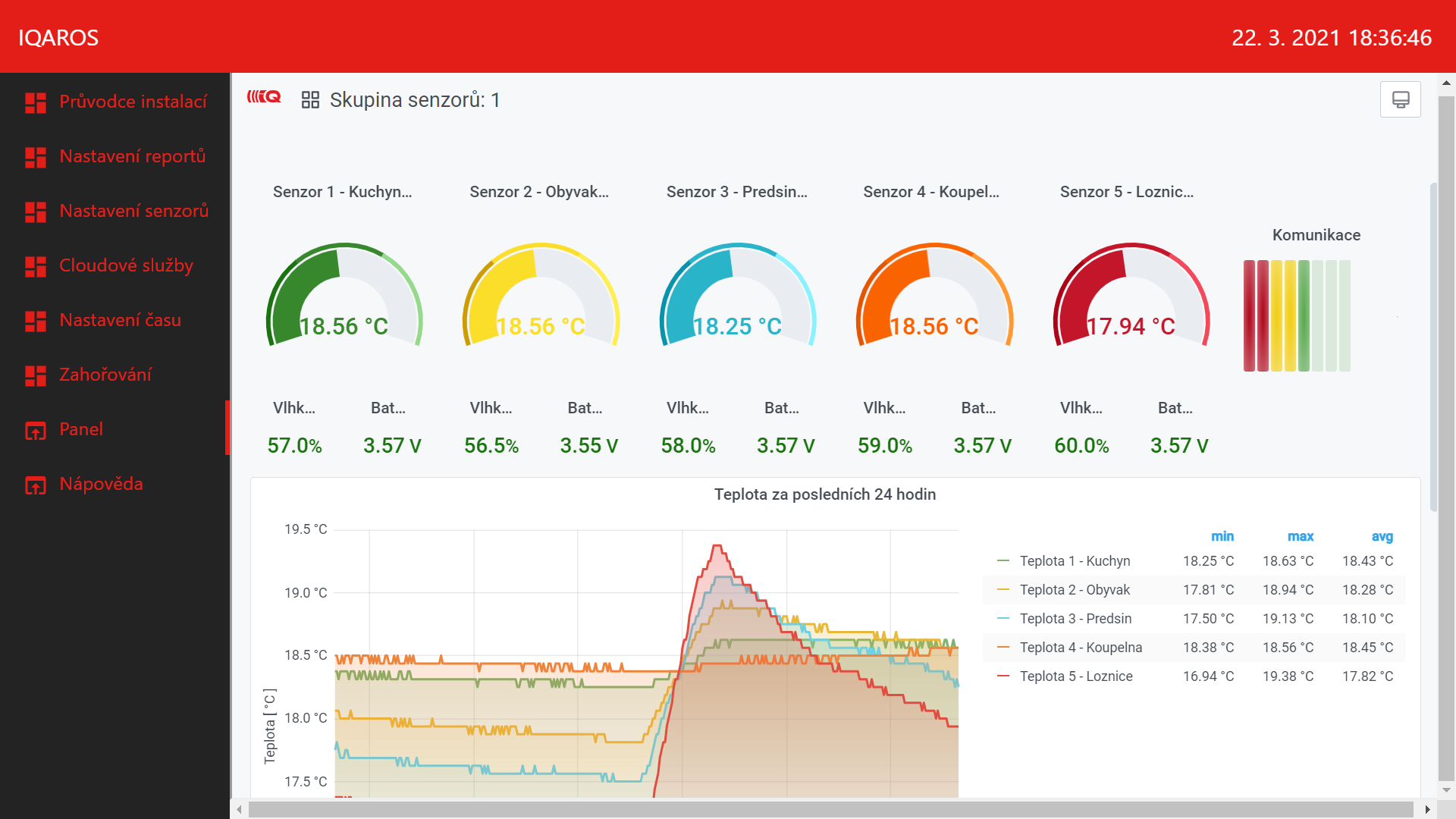
Task: Click the 3.55 V battery value
Action: coord(589,446)
